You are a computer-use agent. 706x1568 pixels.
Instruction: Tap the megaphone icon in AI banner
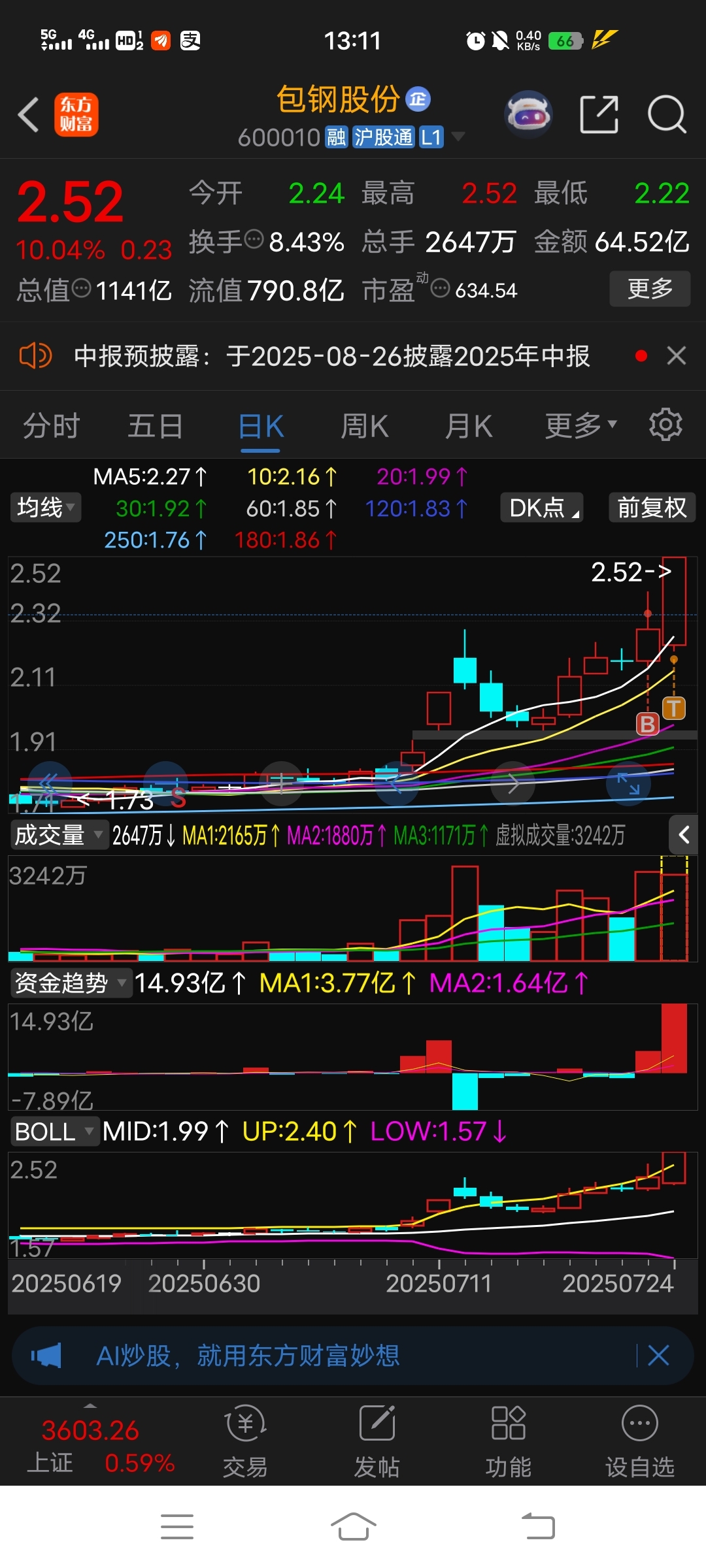pos(46,1356)
